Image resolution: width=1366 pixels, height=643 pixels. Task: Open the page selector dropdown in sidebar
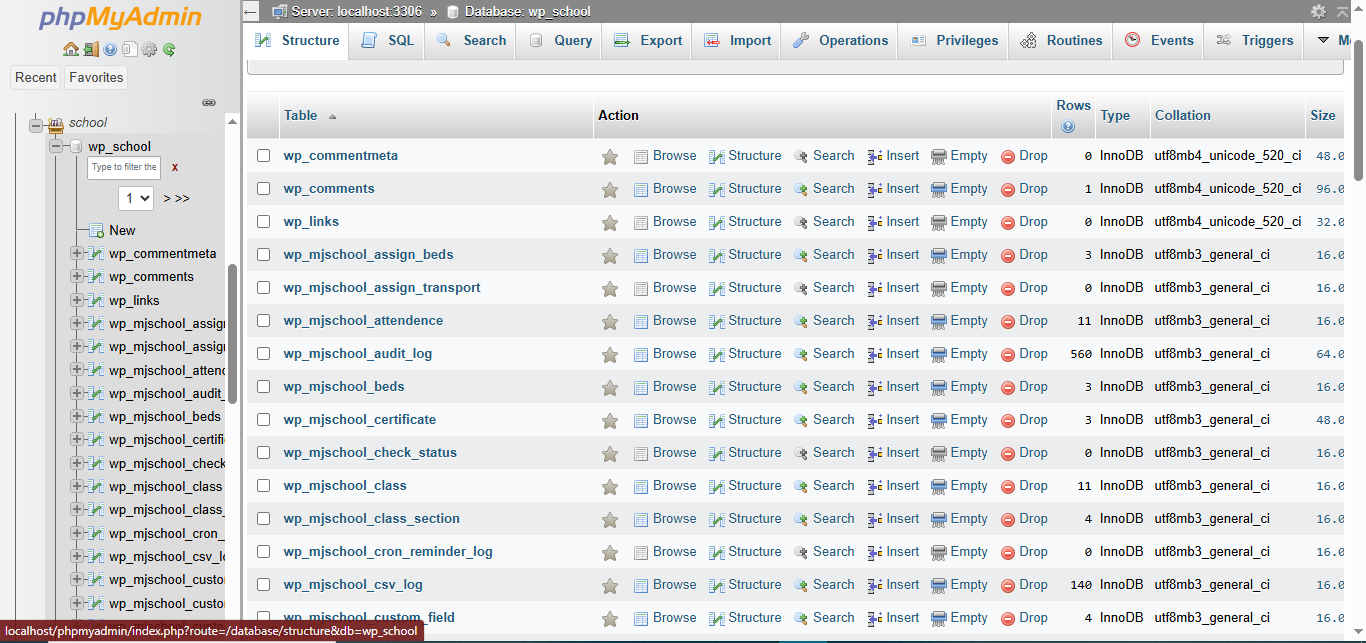(x=136, y=198)
